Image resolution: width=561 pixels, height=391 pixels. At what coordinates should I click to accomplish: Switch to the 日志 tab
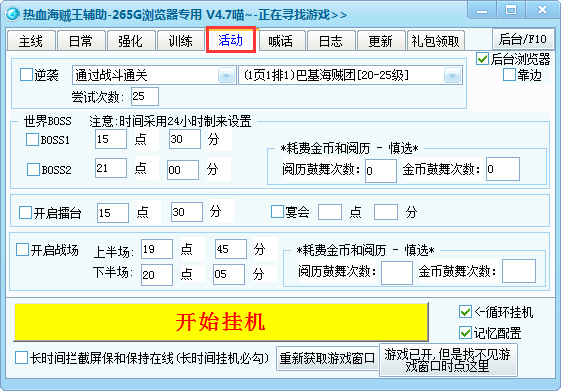point(331,41)
